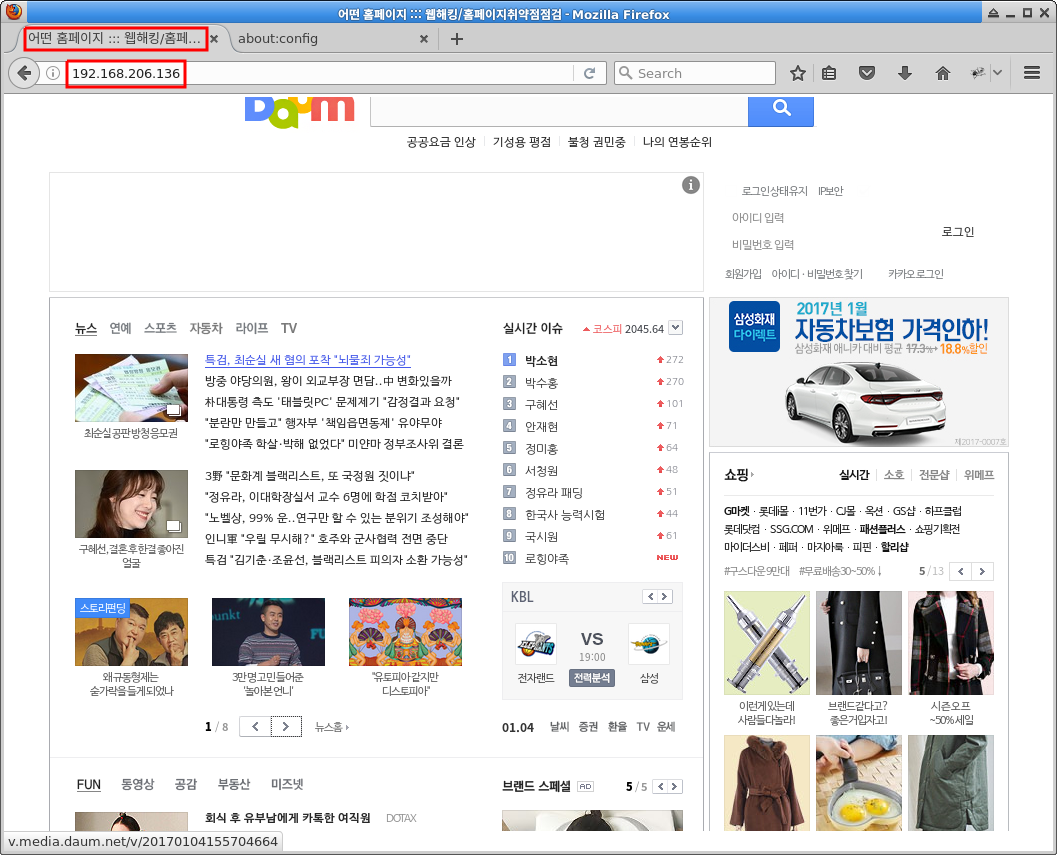Click the ad info icon in banner

coord(690,185)
